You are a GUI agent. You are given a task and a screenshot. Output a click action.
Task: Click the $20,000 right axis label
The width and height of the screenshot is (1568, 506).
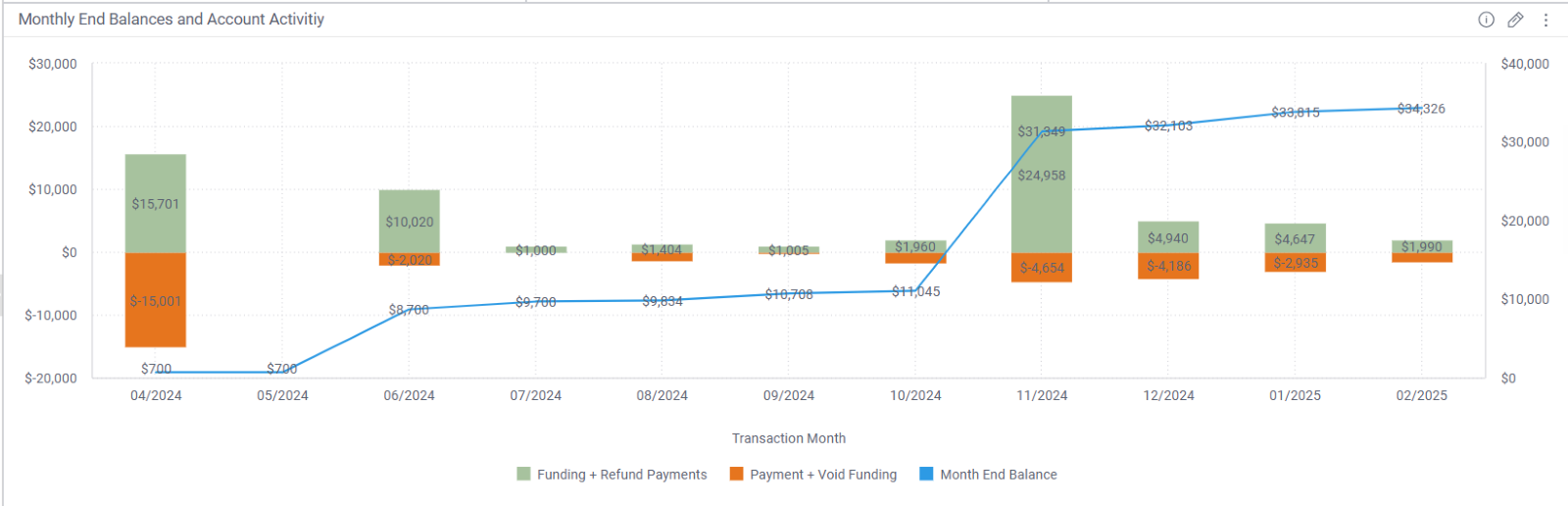tap(1525, 221)
